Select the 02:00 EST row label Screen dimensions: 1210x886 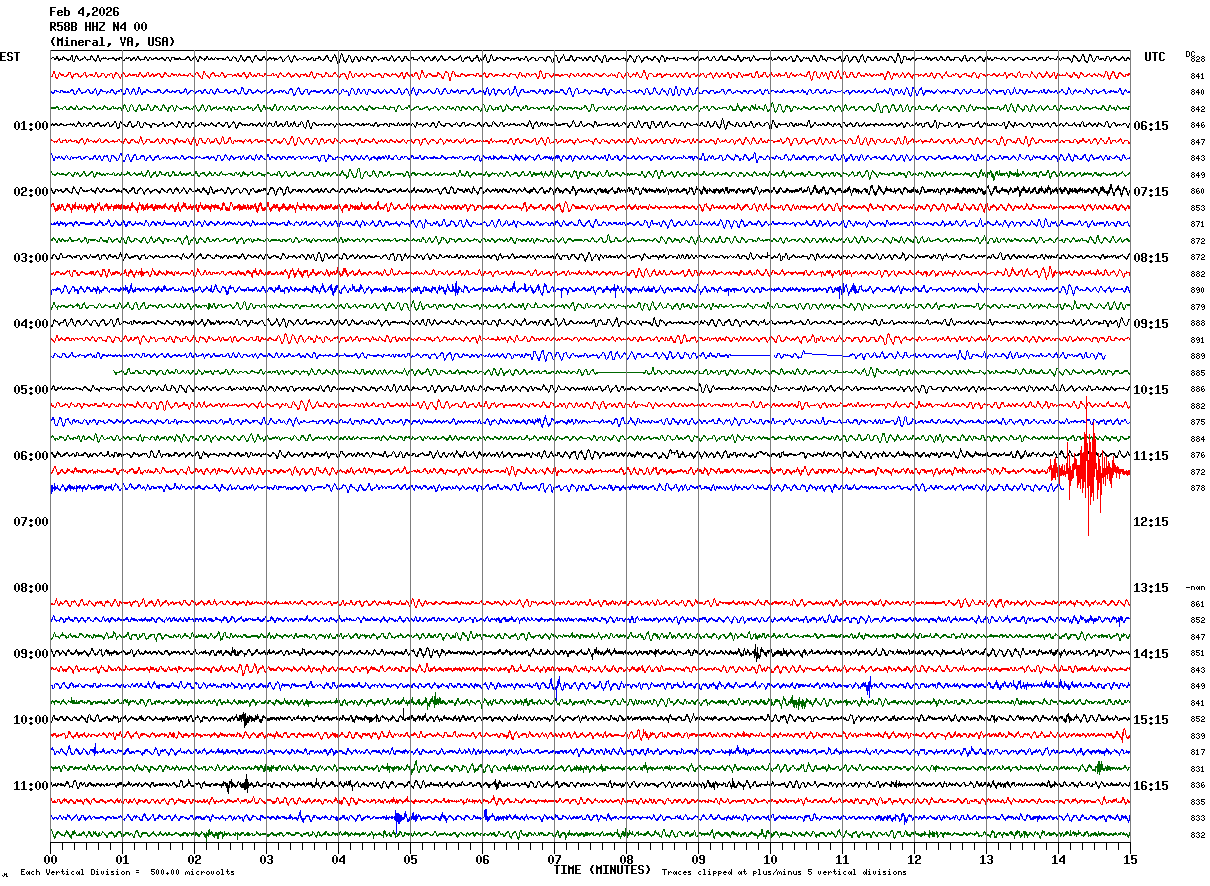tap(31, 192)
